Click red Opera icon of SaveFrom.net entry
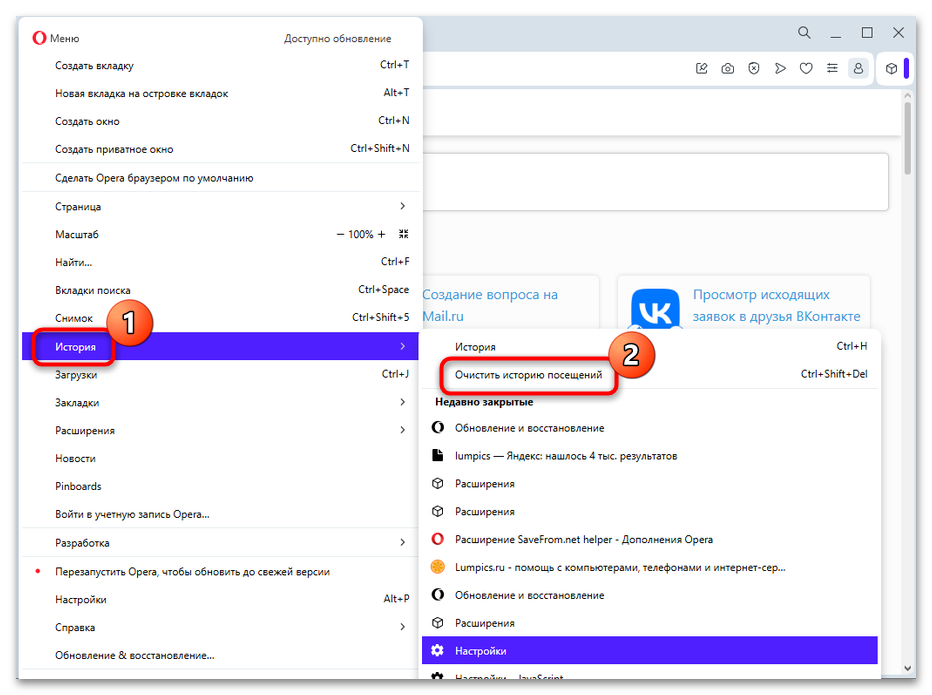The image size is (932, 695). [x=437, y=539]
